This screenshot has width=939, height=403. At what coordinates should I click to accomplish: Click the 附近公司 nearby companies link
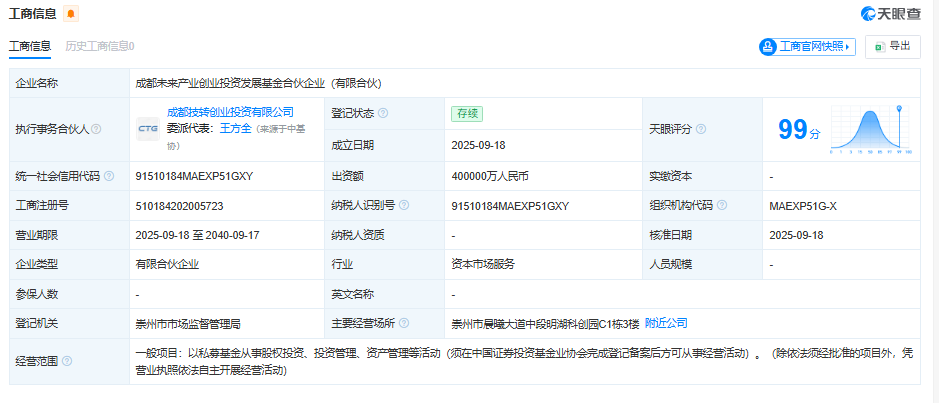[x=666, y=323]
